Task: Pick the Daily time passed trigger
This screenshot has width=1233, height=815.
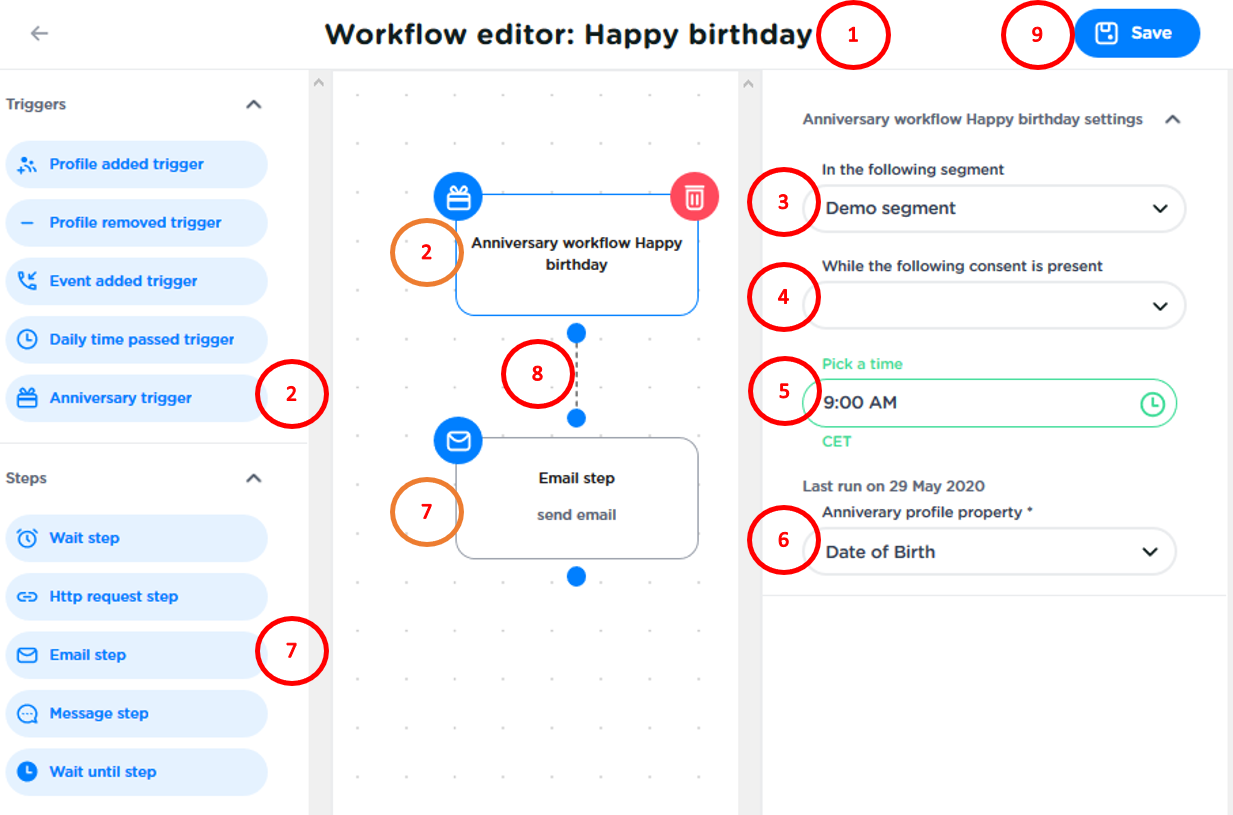Action: pos(136,340)
